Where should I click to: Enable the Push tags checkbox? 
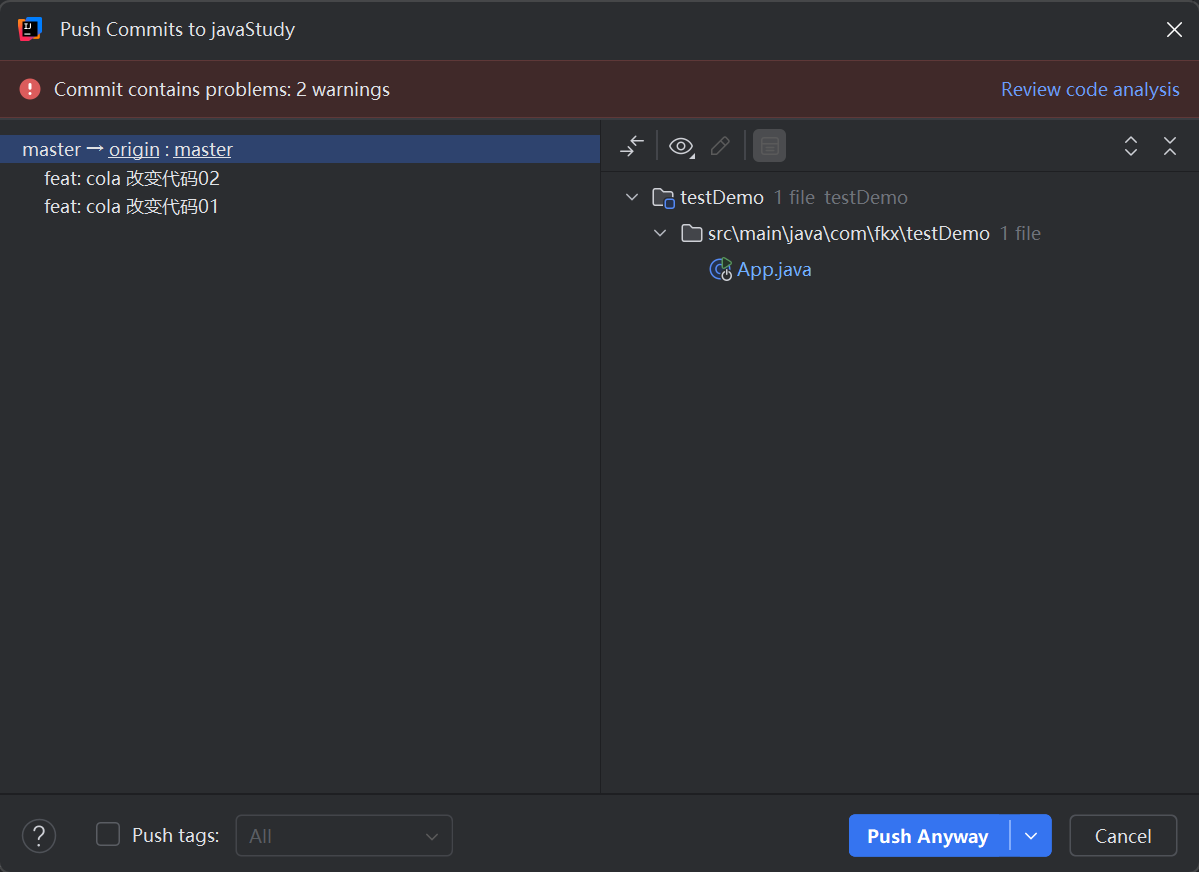coord(108,835)
